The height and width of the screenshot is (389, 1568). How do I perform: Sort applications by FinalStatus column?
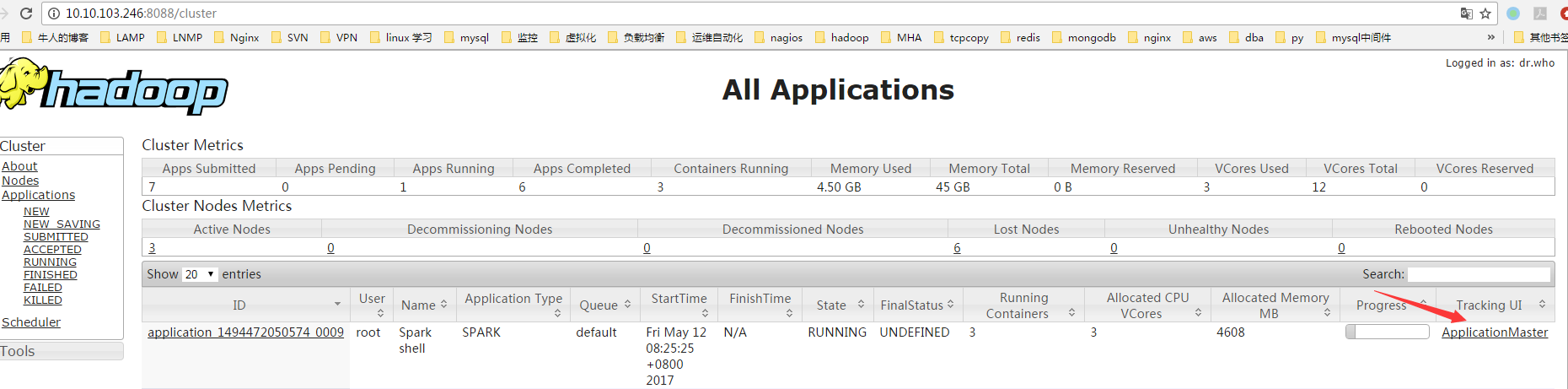(x=917, y=305)
